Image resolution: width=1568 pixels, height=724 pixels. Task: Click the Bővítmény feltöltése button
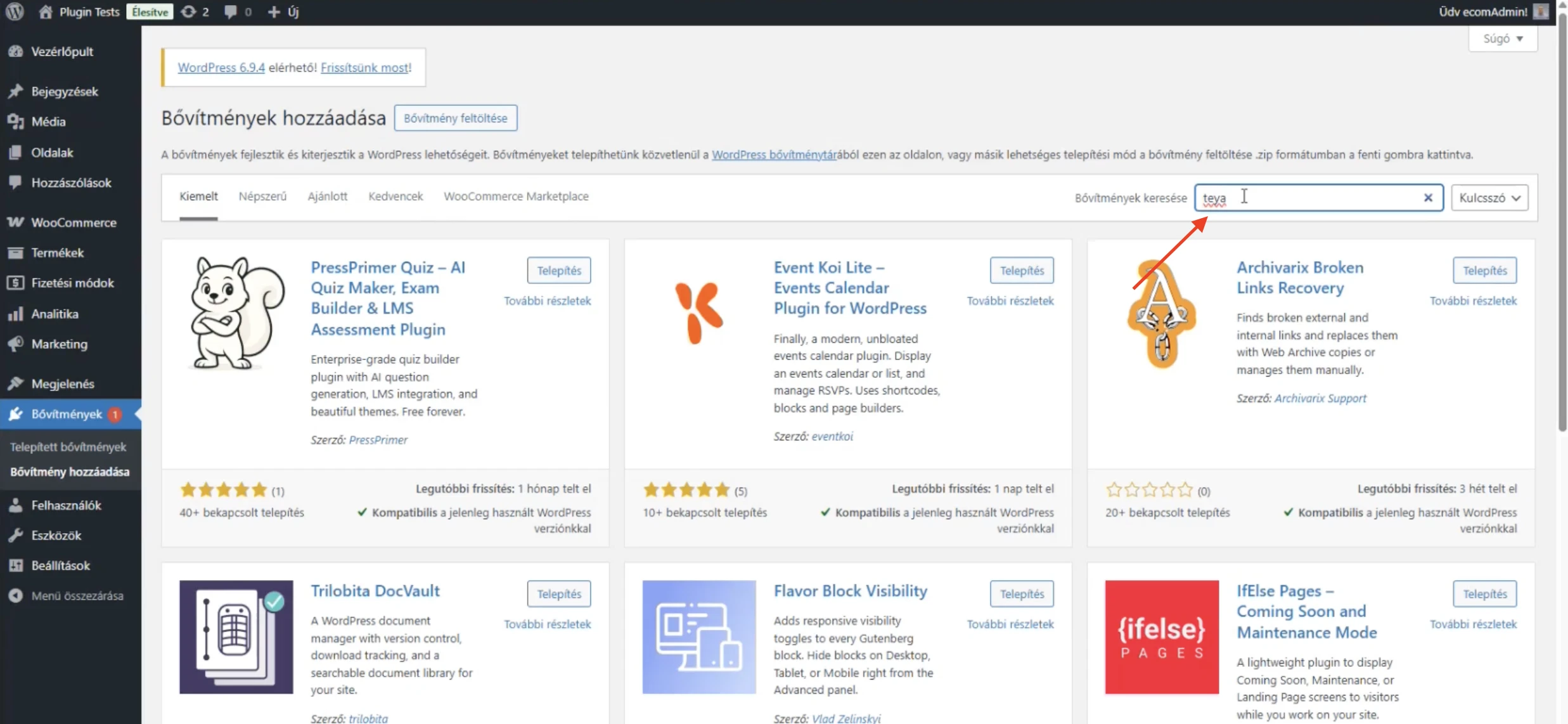pos(455,118)
